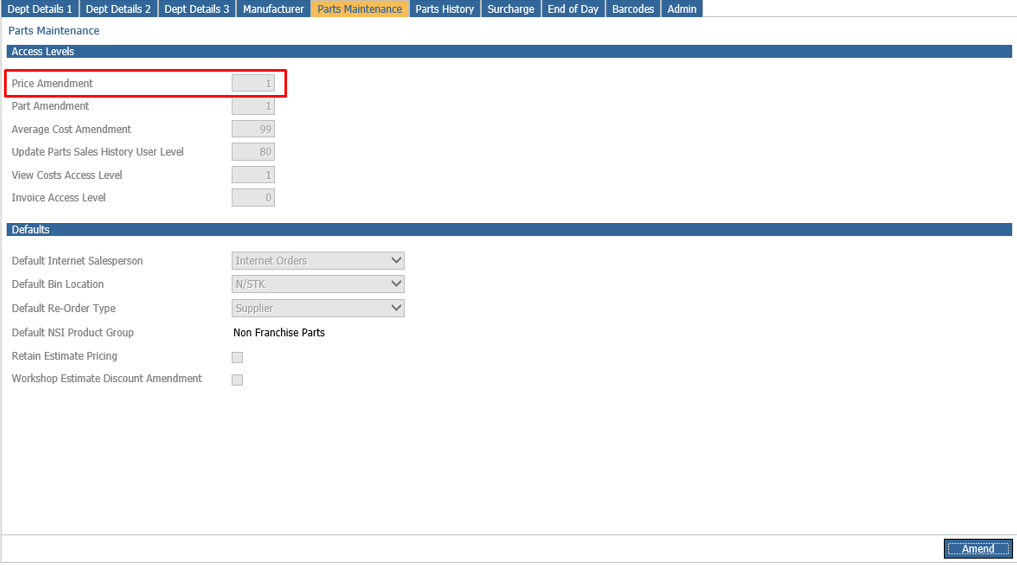
Task: Select the Barcodes tab
Action: pyautogui.click(x=633, y=9)
